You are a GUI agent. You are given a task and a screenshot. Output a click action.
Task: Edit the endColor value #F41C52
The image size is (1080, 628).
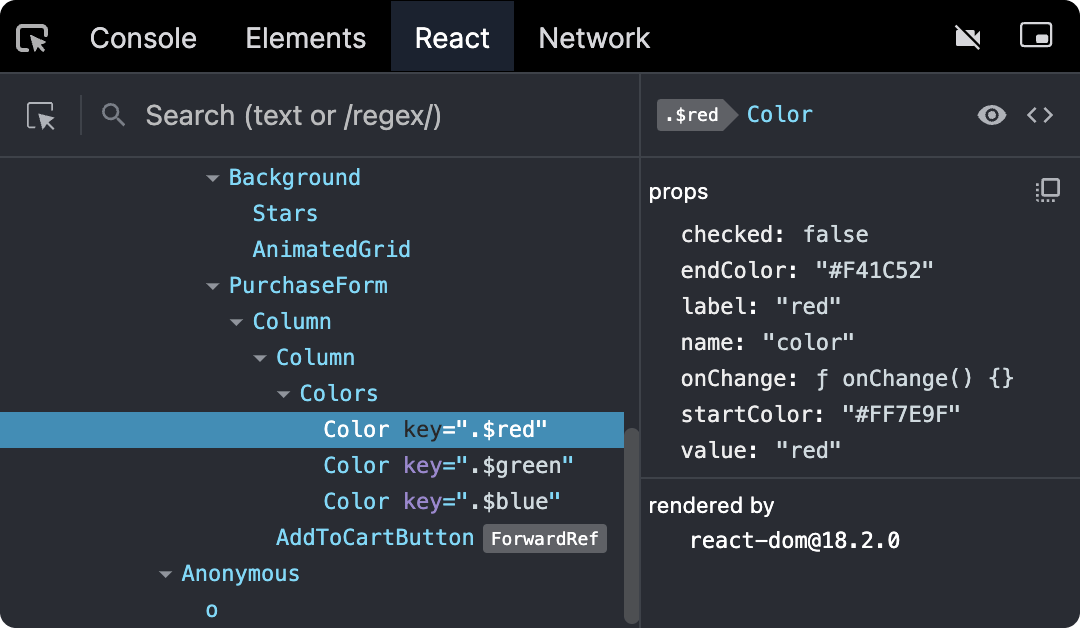860,270
